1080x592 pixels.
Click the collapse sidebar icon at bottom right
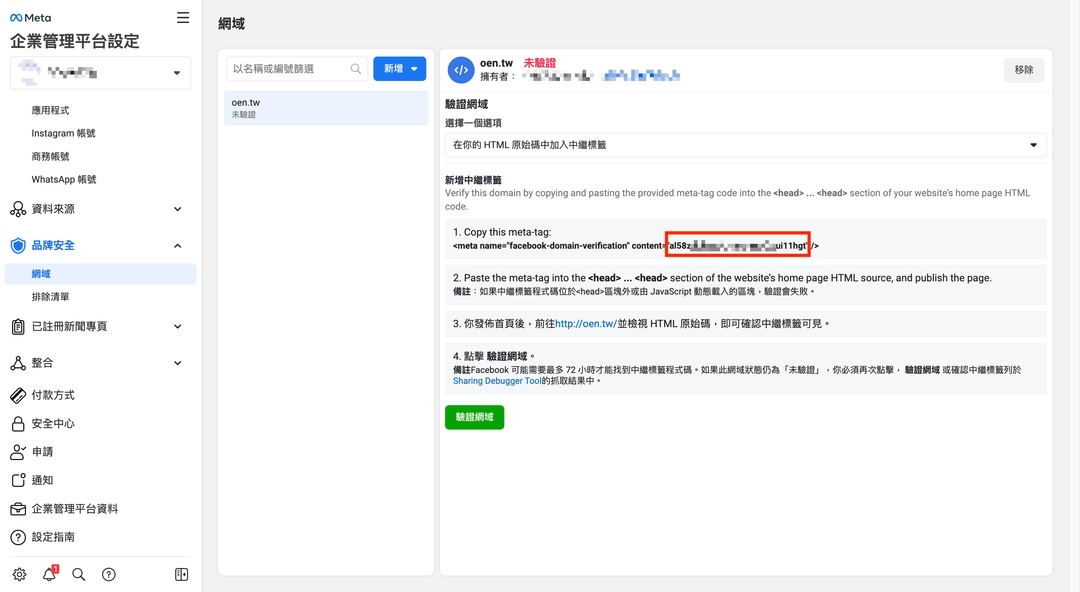(181, 575)
